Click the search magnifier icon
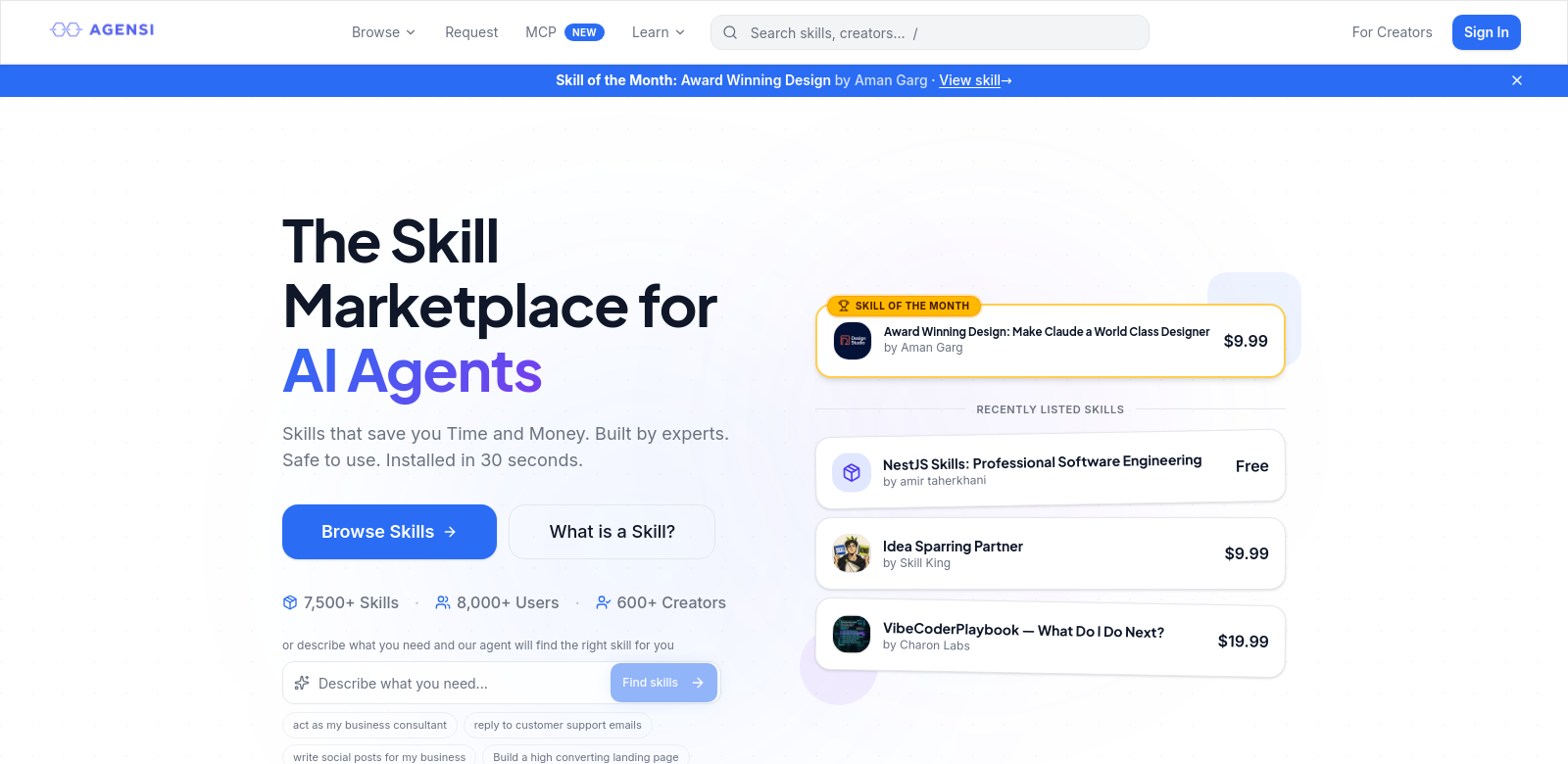The width and height of the screenshot is (1568, 764). tap(730, 33)
